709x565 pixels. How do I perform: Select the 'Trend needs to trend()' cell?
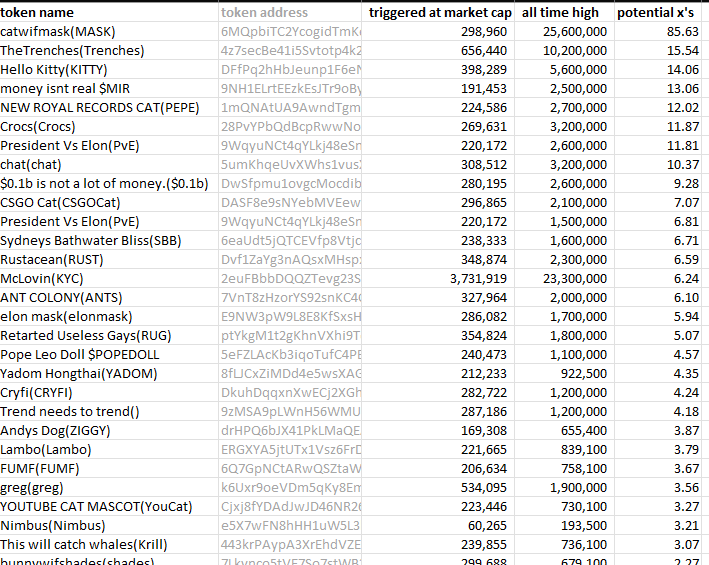coord(109,411)
